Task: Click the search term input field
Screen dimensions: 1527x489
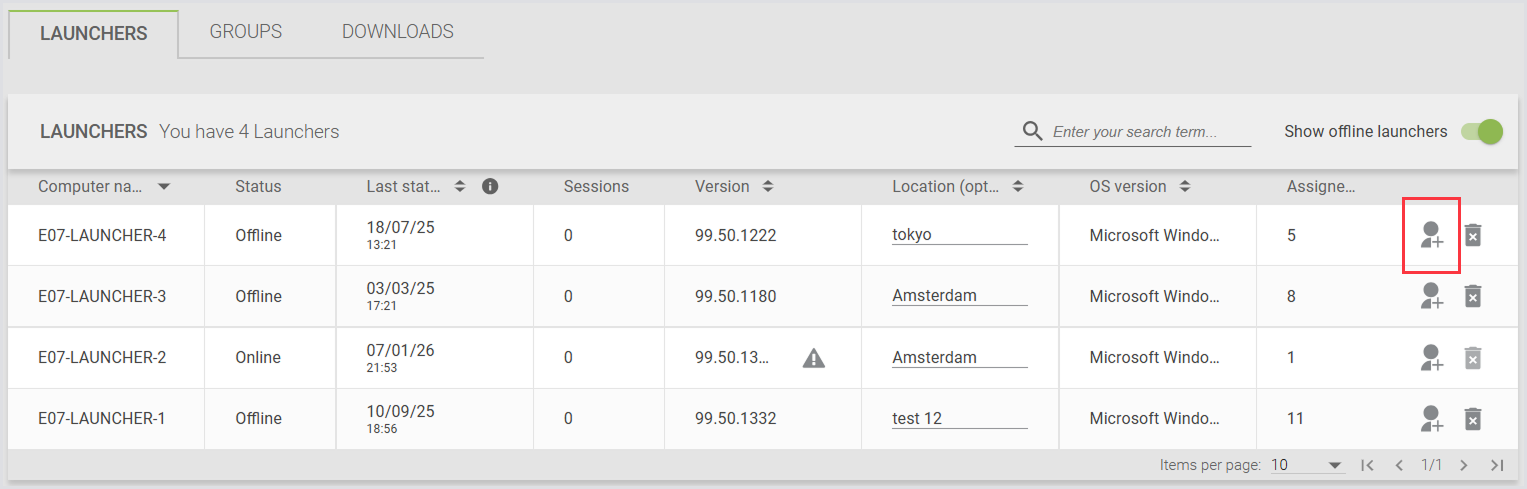Action: 1150,132
